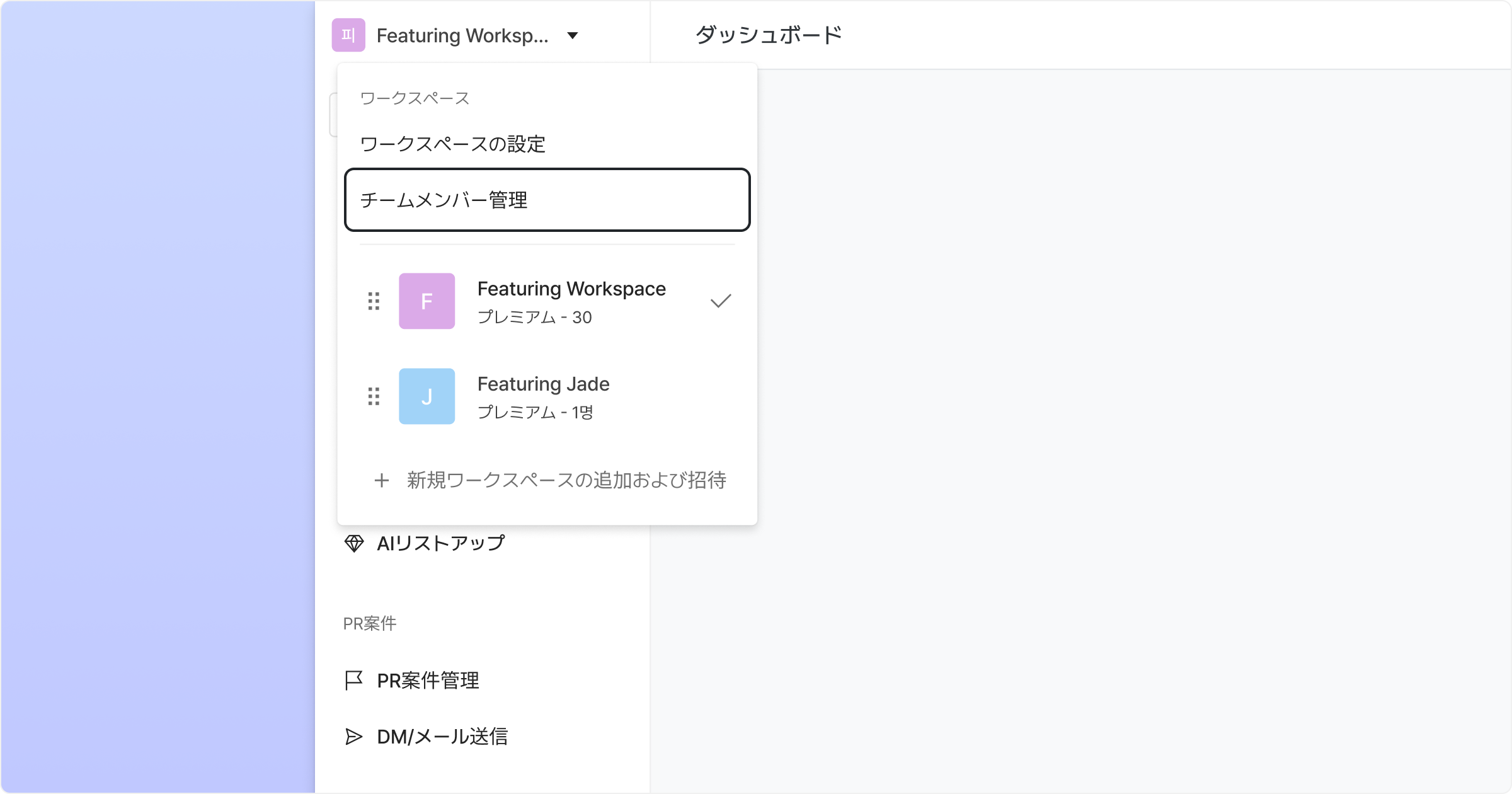1512x794 pixels.
Task: Click the purple workspace avatar in header
Action: click(x=348, y=35)
